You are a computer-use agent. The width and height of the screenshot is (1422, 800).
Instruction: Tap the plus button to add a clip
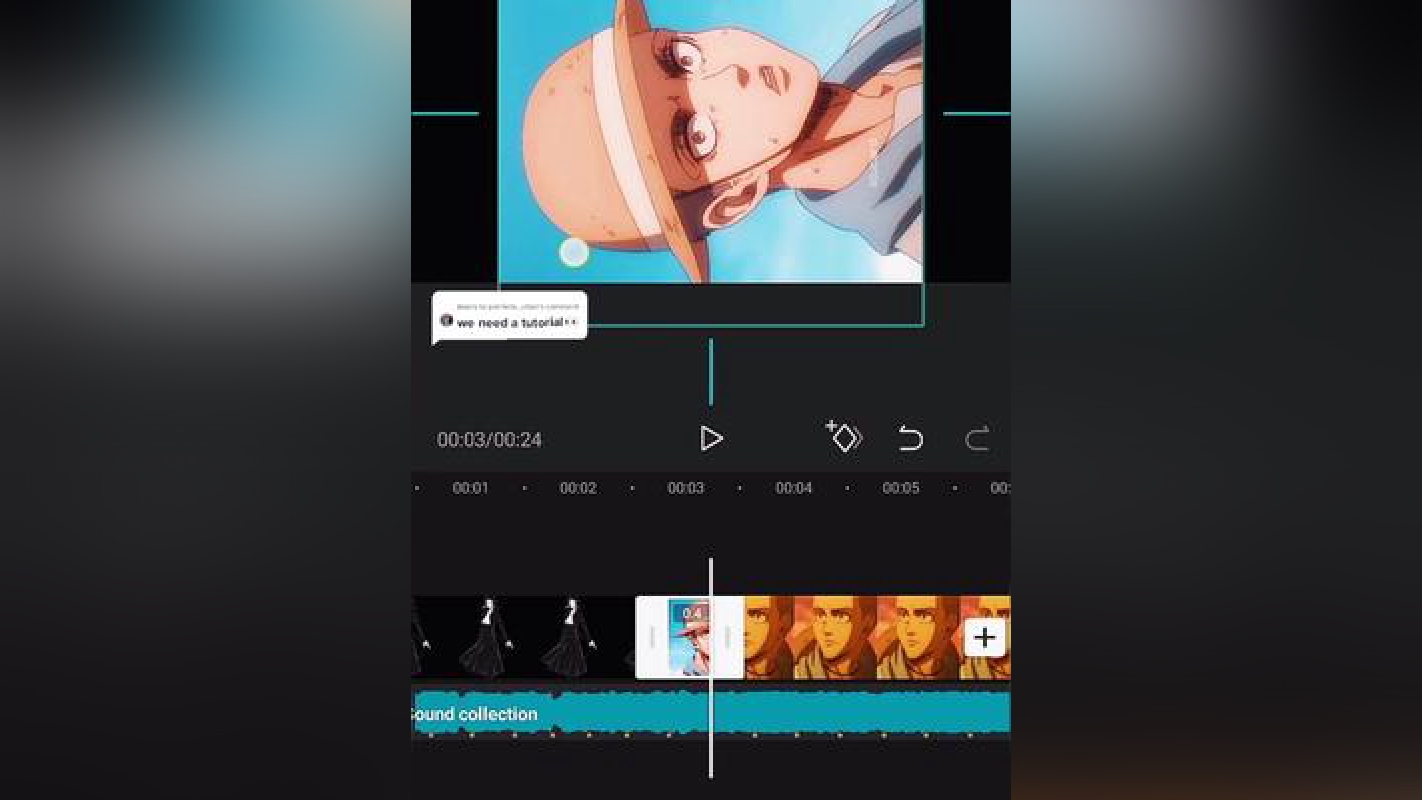pos(985,637)
